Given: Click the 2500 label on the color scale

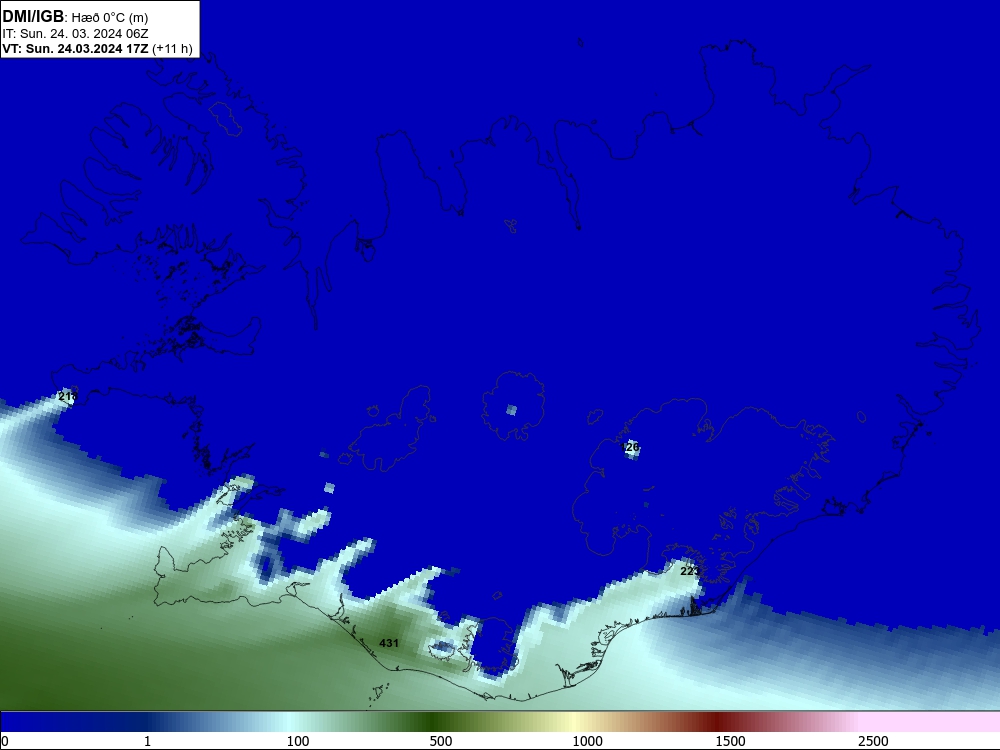Looking at the screenshot, I should 873,741.
